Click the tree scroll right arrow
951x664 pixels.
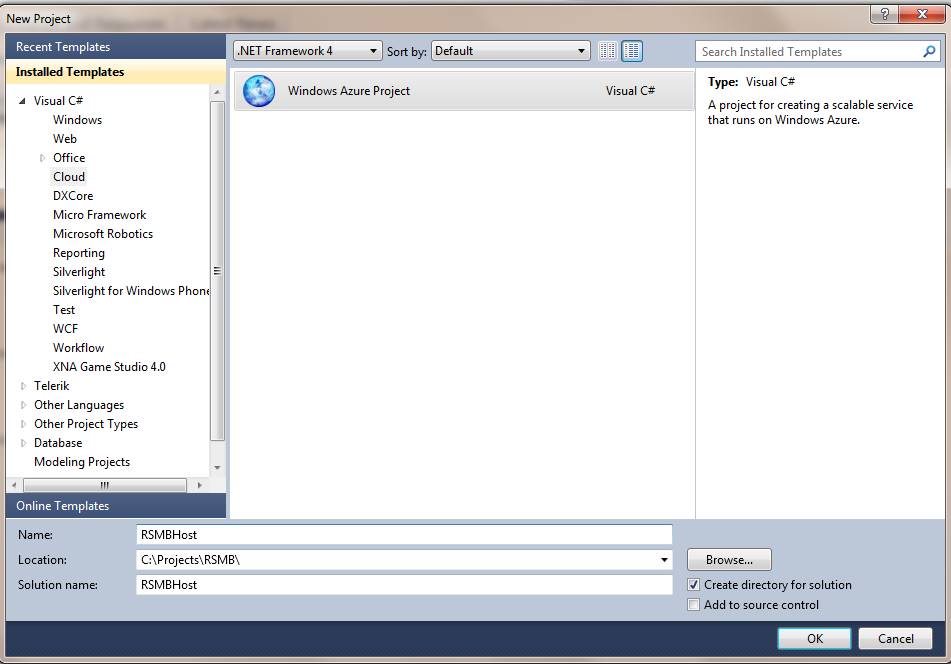point(200,485)
